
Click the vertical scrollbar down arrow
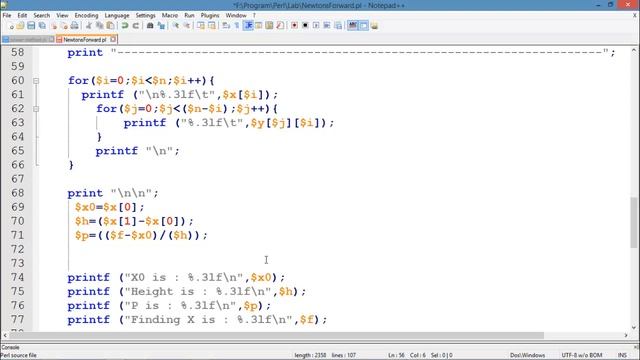634,327
